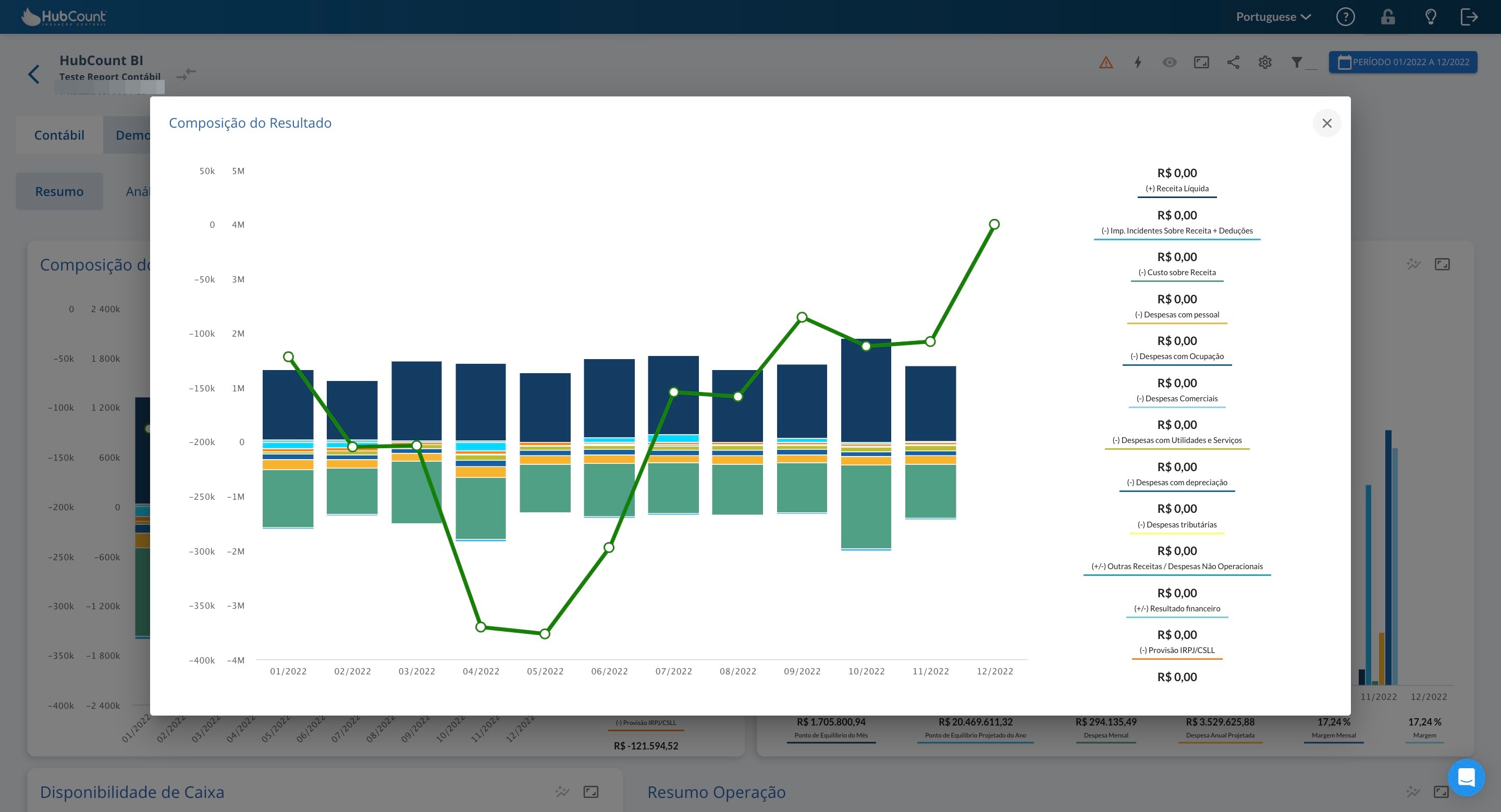Open the Período 01/2022 A 12/2022 picker
This screenshot has width=1501, height=812.
1402,63
